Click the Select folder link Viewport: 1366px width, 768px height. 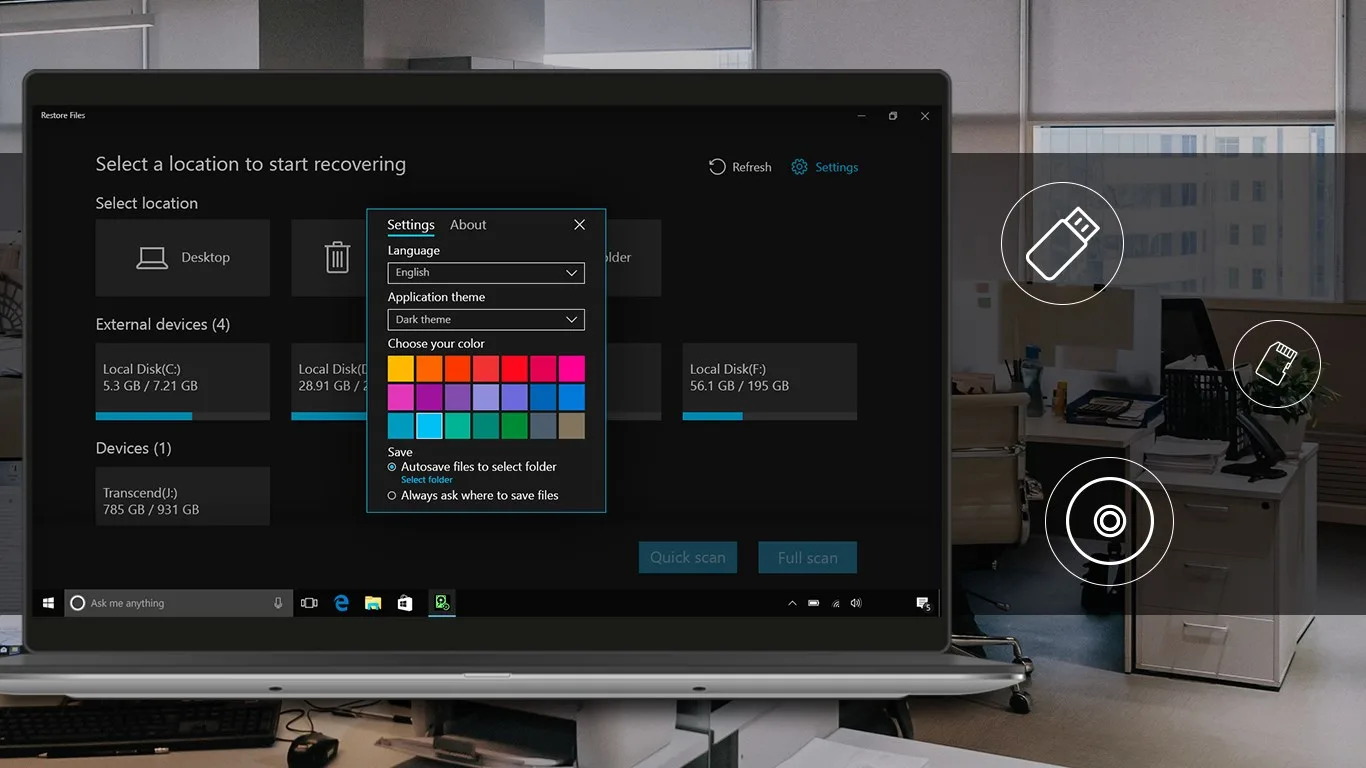click(427, 480)
